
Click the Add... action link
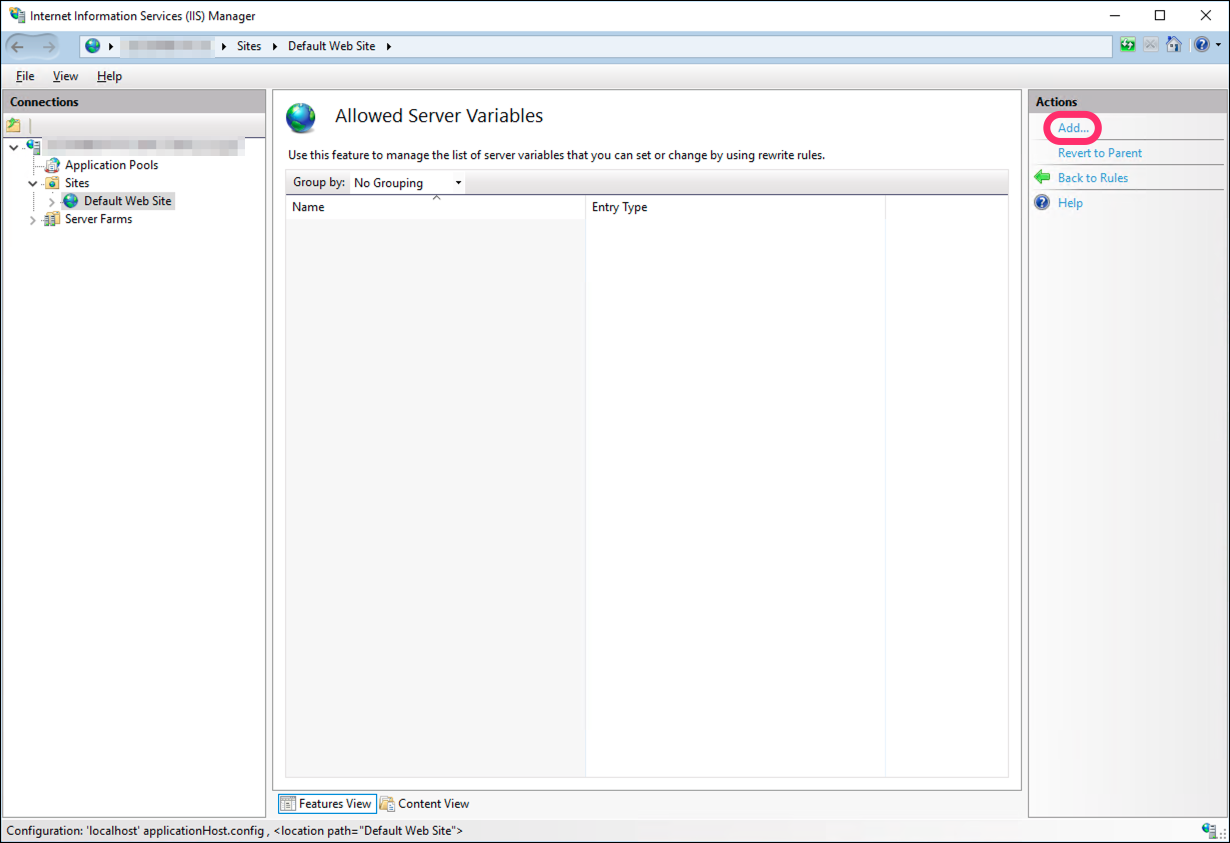point(1073,128)
